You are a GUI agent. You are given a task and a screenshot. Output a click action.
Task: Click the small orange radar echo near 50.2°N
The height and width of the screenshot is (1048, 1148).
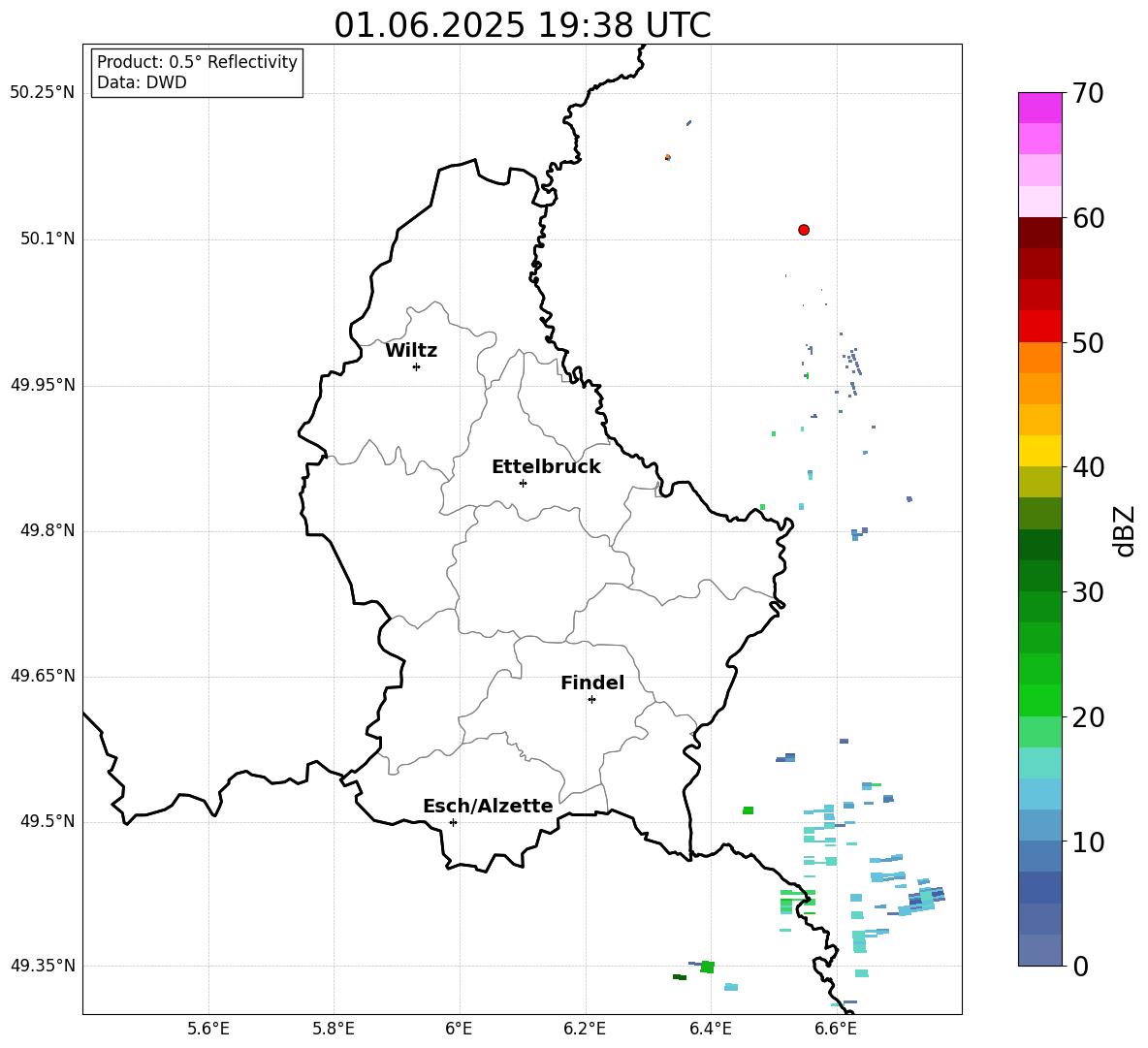(x=668, y=157)
